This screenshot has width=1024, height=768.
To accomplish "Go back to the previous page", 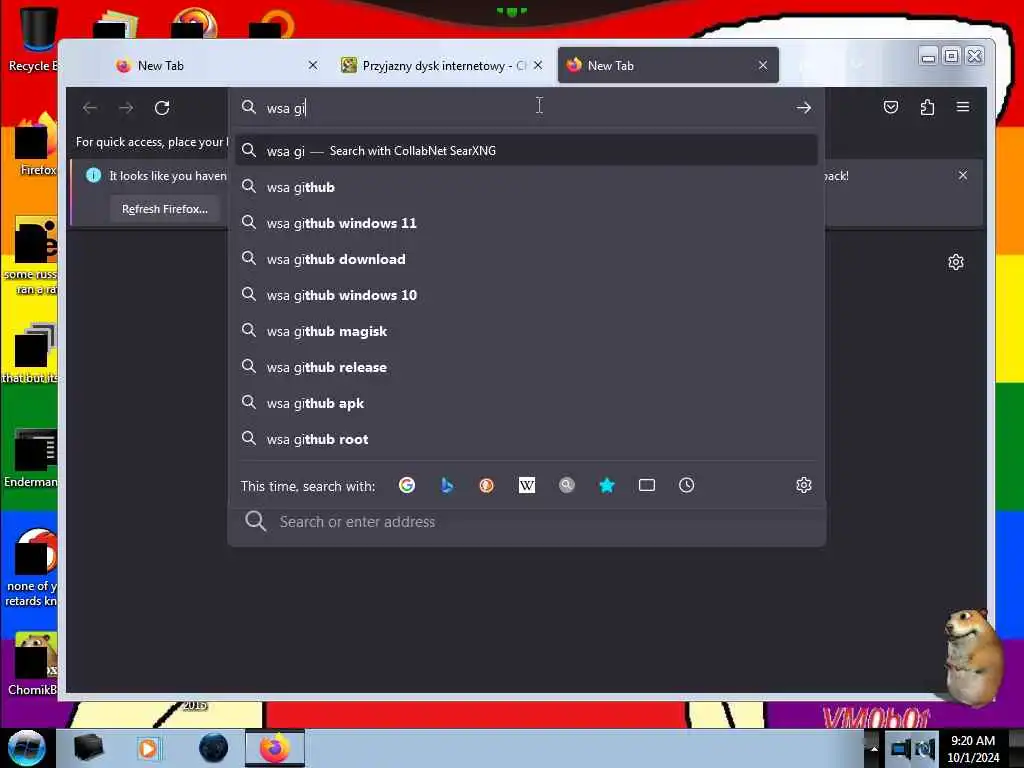I will [x=90, y=108].
